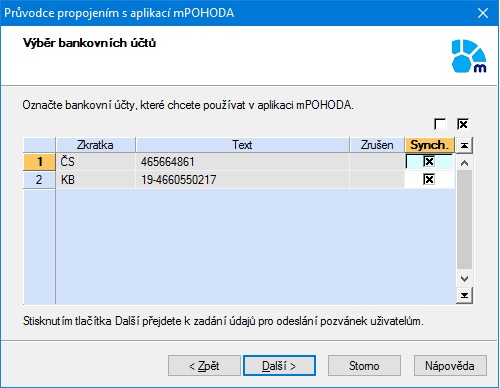Screen dimensions: 500x388
Task: Jump to last row with bottom arrow
Action: (464, 295)
